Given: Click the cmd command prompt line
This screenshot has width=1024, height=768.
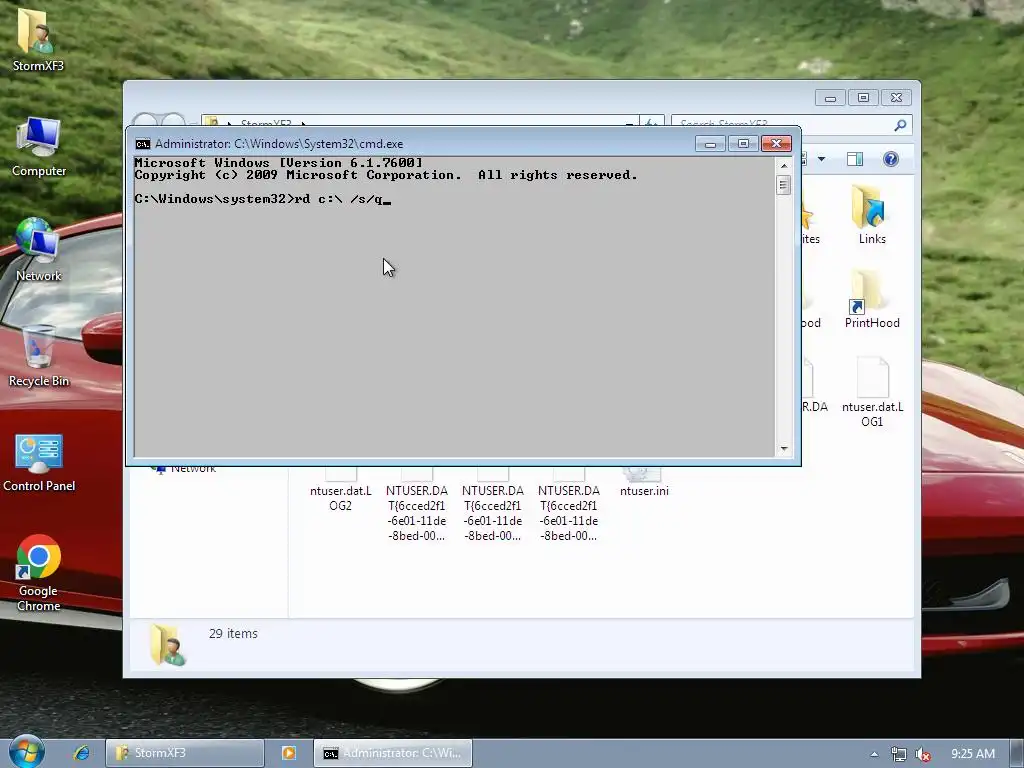Looking at the screenshot, I should tap(263, 199).
